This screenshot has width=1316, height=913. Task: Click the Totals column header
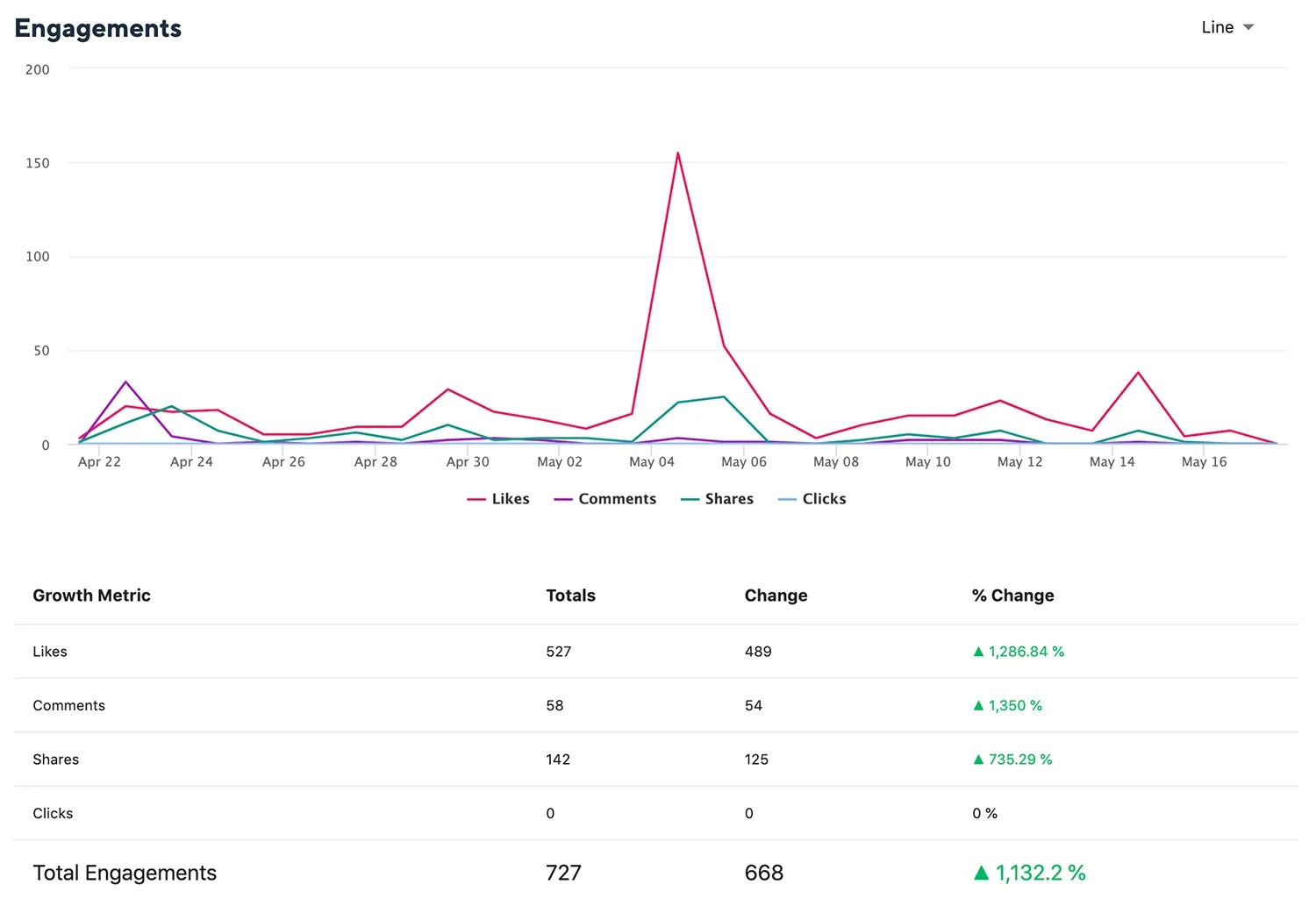click(570, 596)
